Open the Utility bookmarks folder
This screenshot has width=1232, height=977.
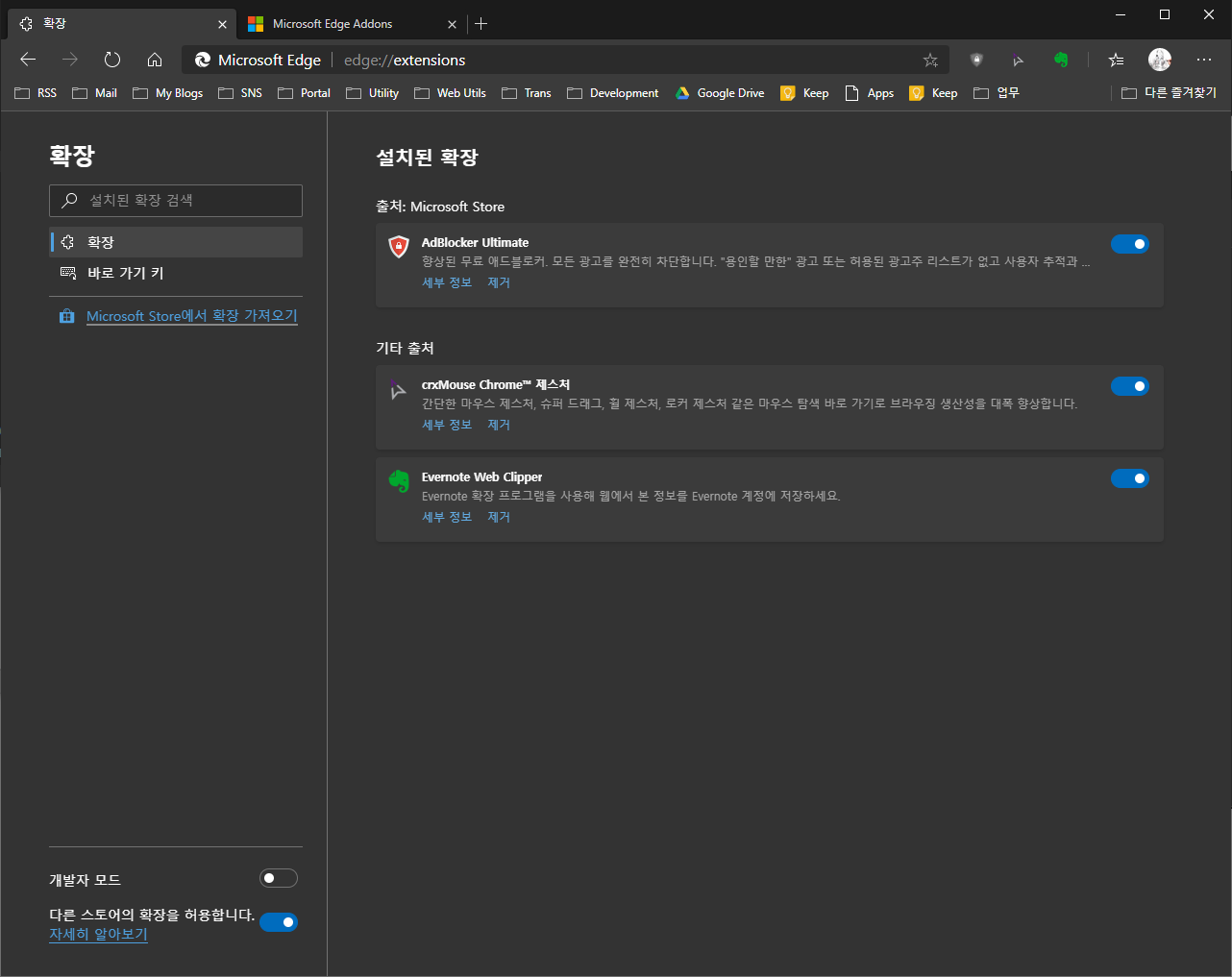point(372,93)
